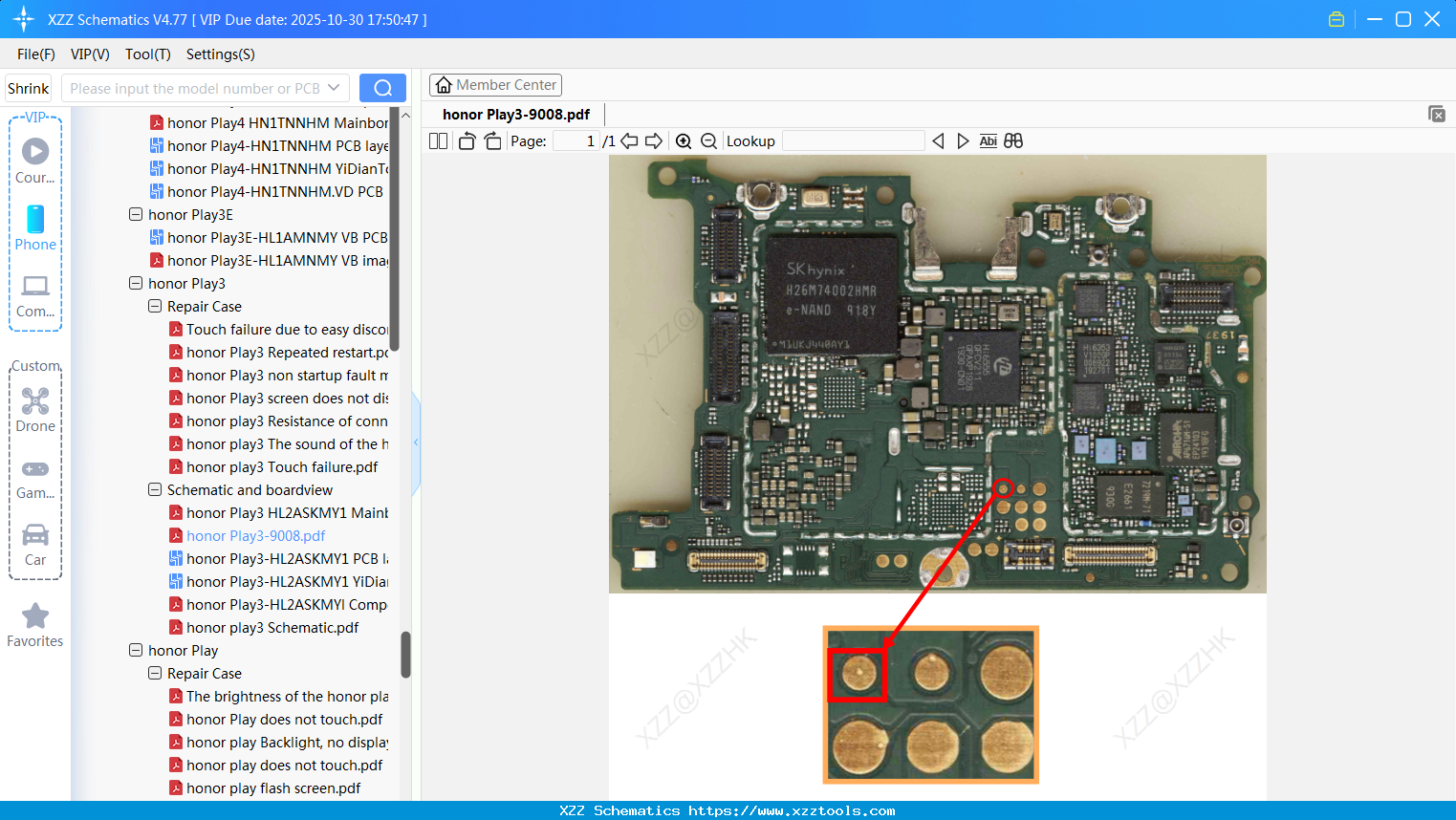The image size is (1456, 820).
Task: Collapse Repair Case above Touch failure entry
Action: click(155, 307)
